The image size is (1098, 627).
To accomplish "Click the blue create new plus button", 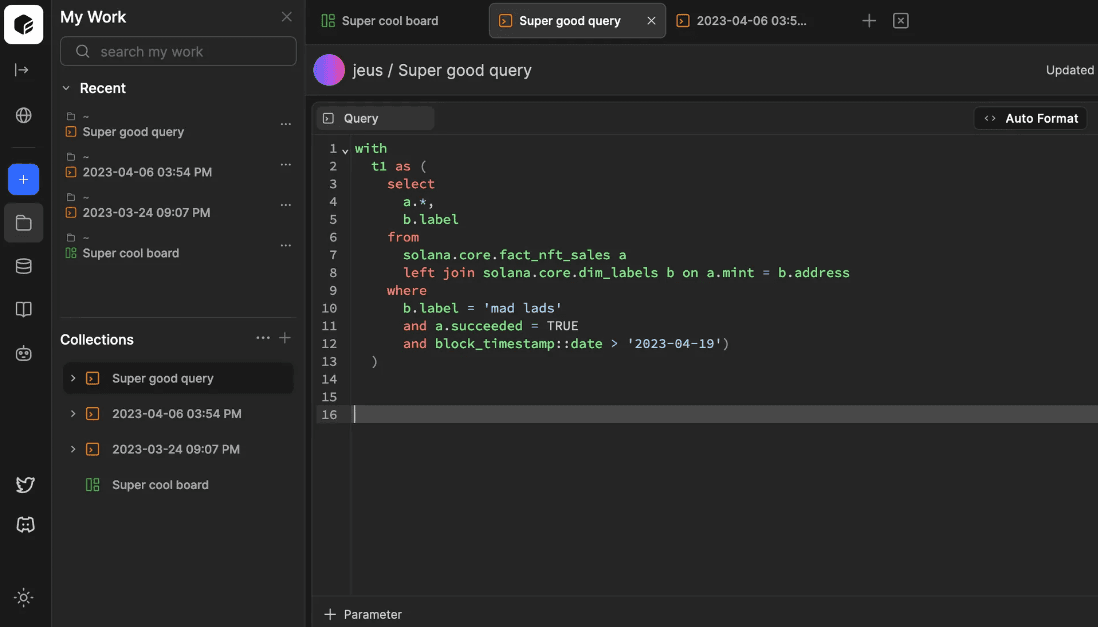I will tap(23, 180).
